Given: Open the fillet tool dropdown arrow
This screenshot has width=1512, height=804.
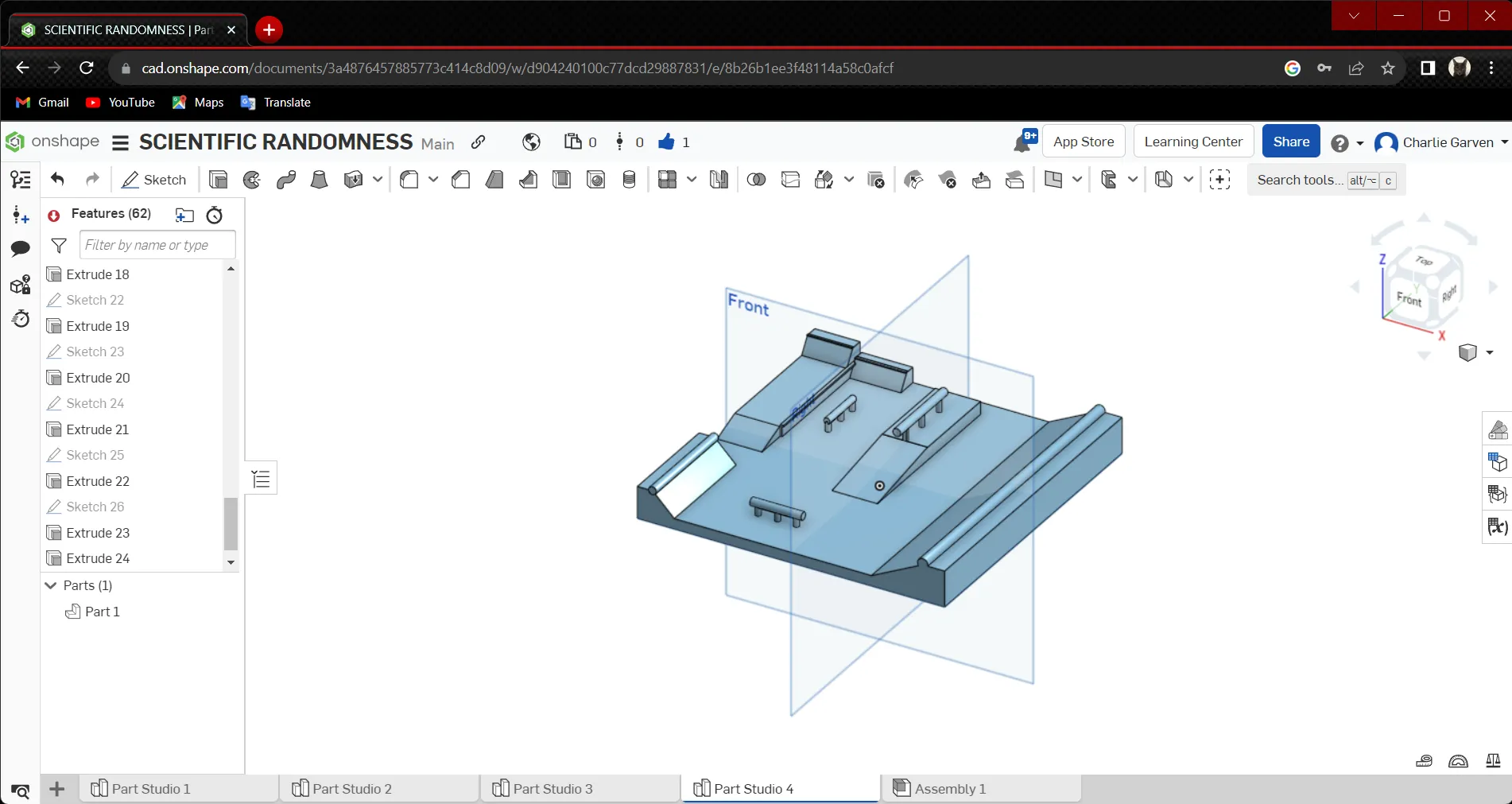Looking at the screenshot, I should pyautogui.click(x=433, y=180).
